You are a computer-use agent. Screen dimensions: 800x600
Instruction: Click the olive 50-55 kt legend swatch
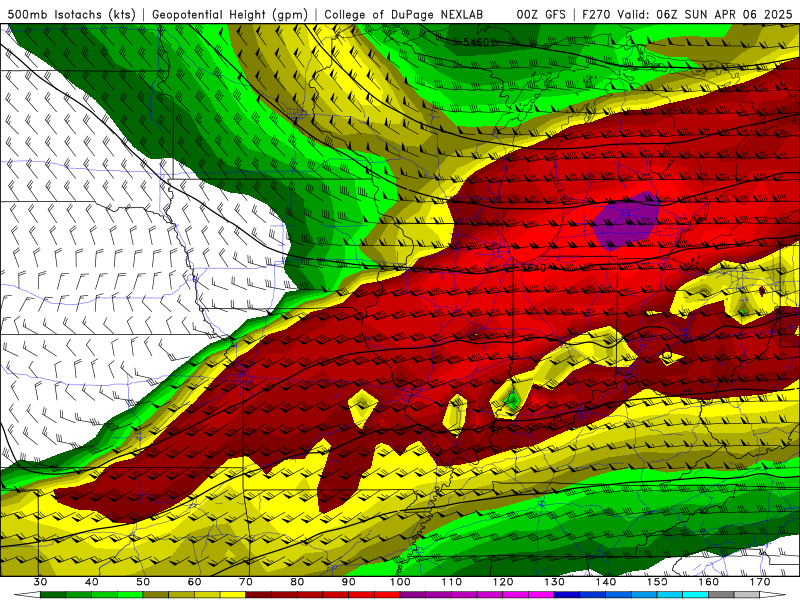[156, 595]
